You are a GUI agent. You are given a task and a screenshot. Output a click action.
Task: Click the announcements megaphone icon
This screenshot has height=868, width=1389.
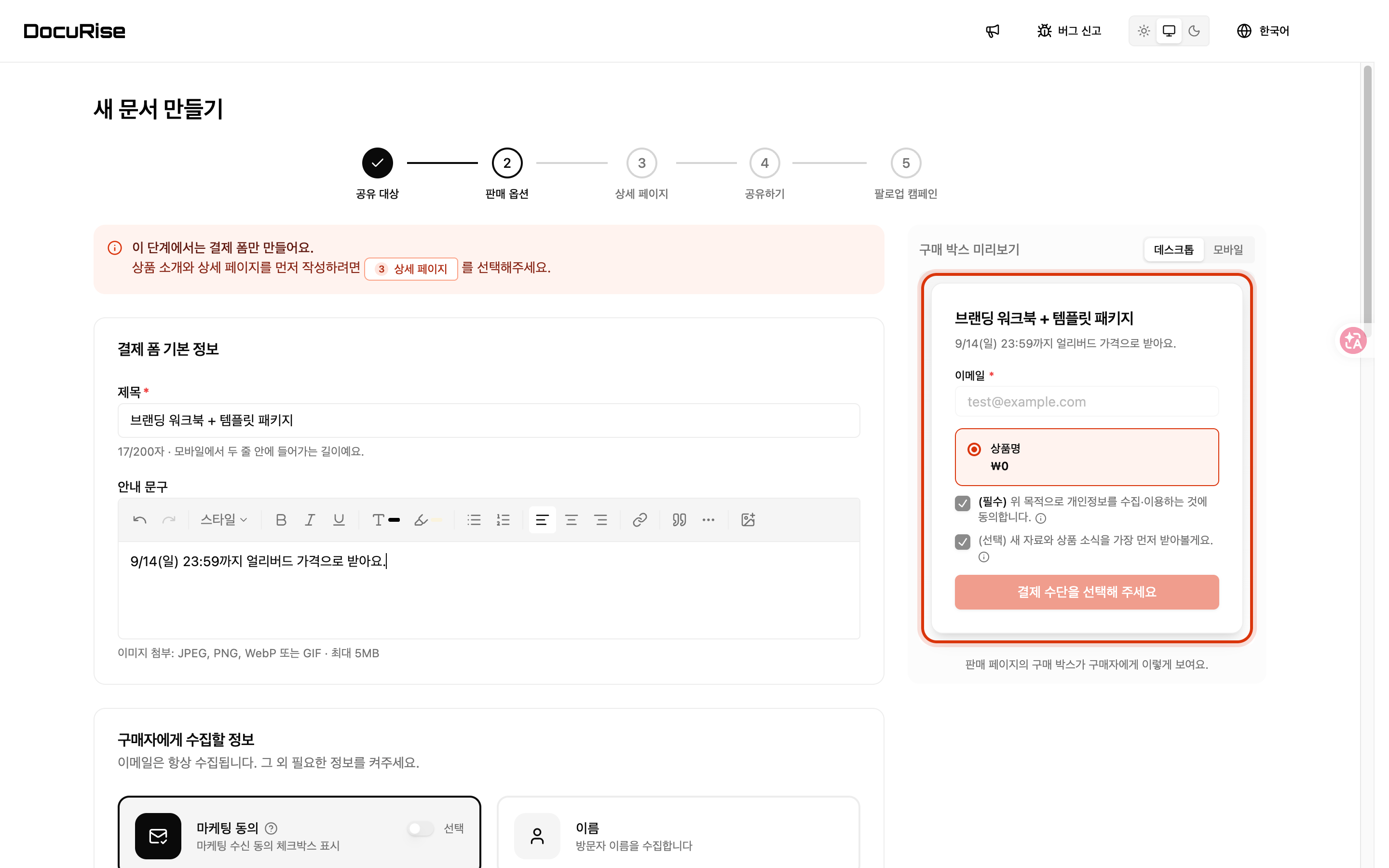[x=993, y=31]
